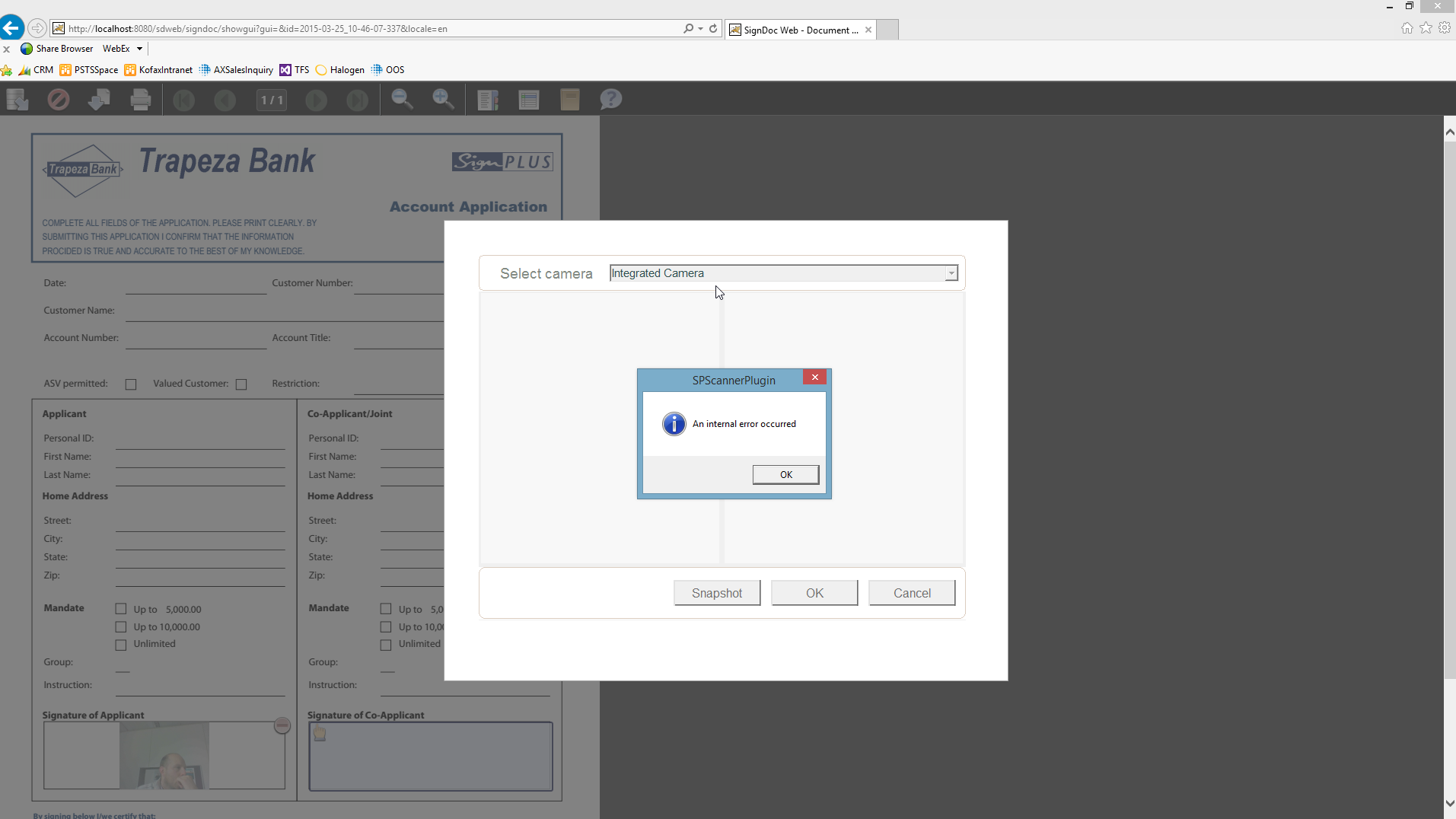Click OK in SPScannerPlugin error dialog
The image size is (1456, 819).
point(785,474)
